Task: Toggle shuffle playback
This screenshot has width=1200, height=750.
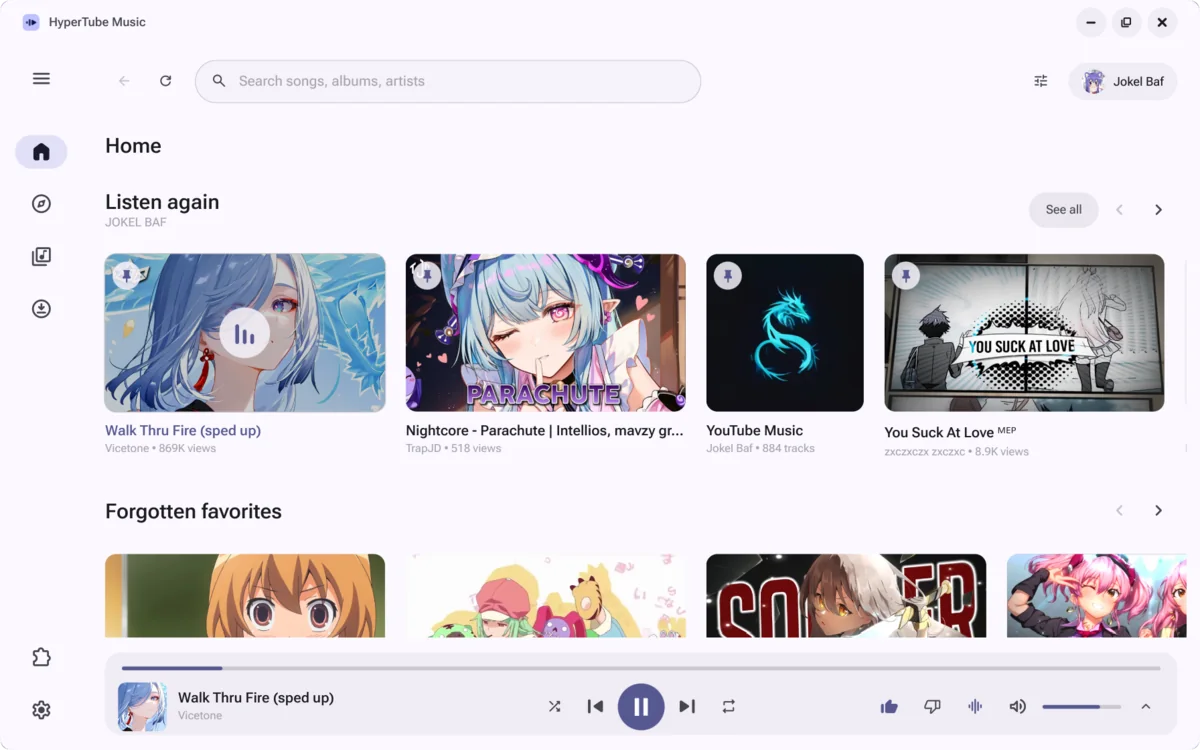Action: pos(554,707)
